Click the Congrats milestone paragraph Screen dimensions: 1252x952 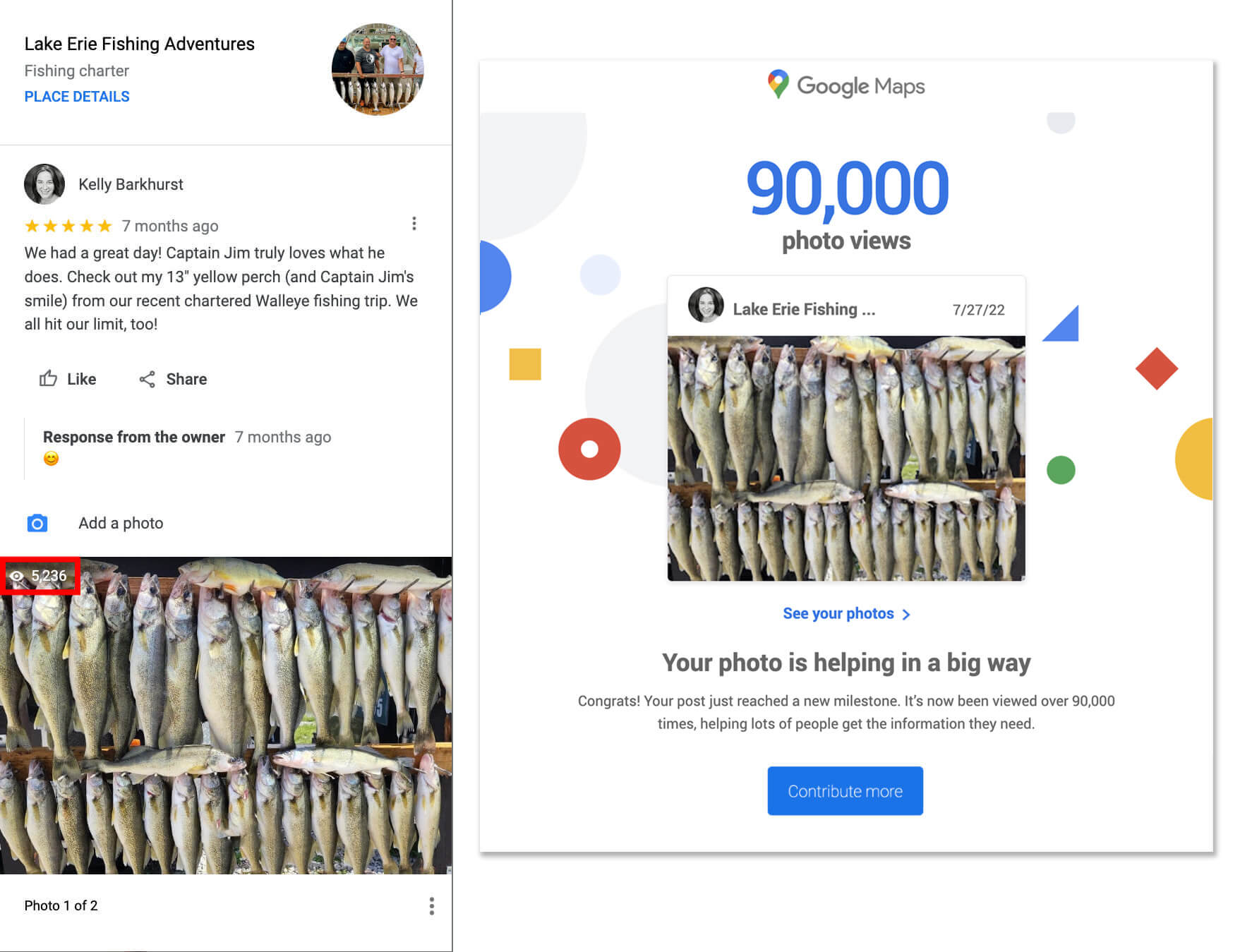(846, 712)
